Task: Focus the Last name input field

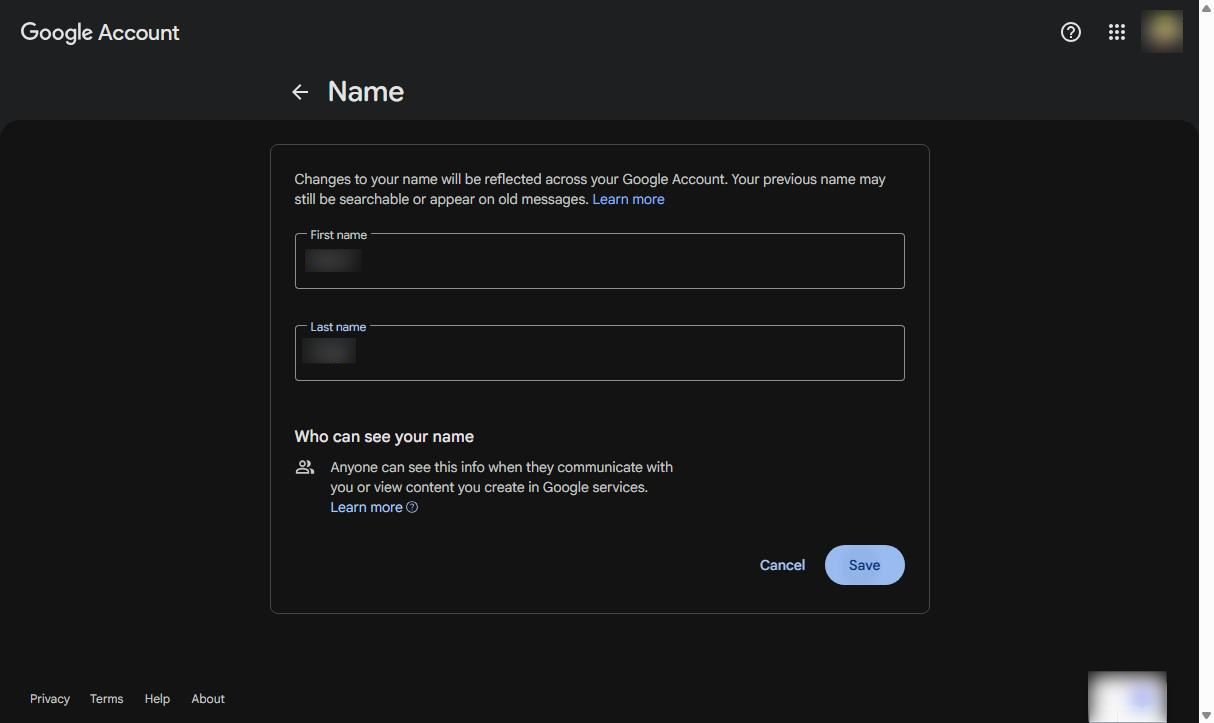Action: tap(600, 353)
